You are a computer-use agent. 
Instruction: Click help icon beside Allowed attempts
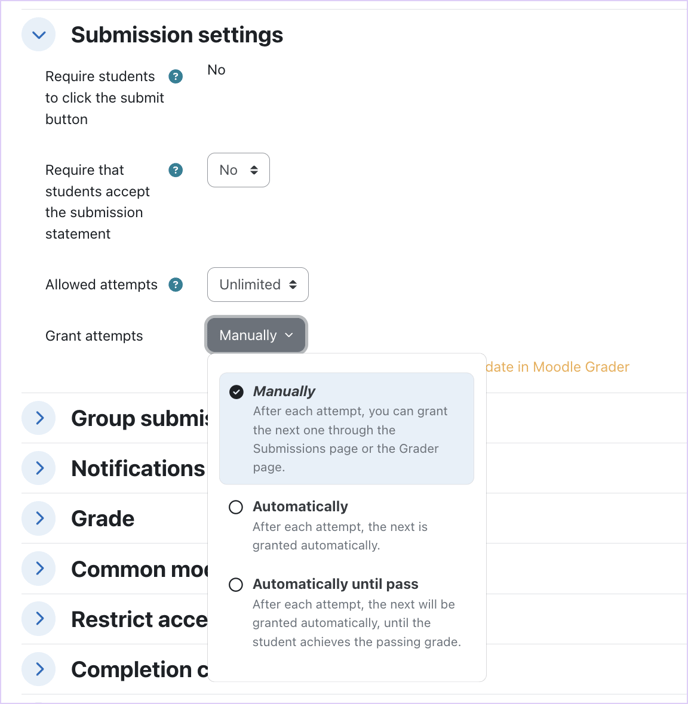pos(176,285)
